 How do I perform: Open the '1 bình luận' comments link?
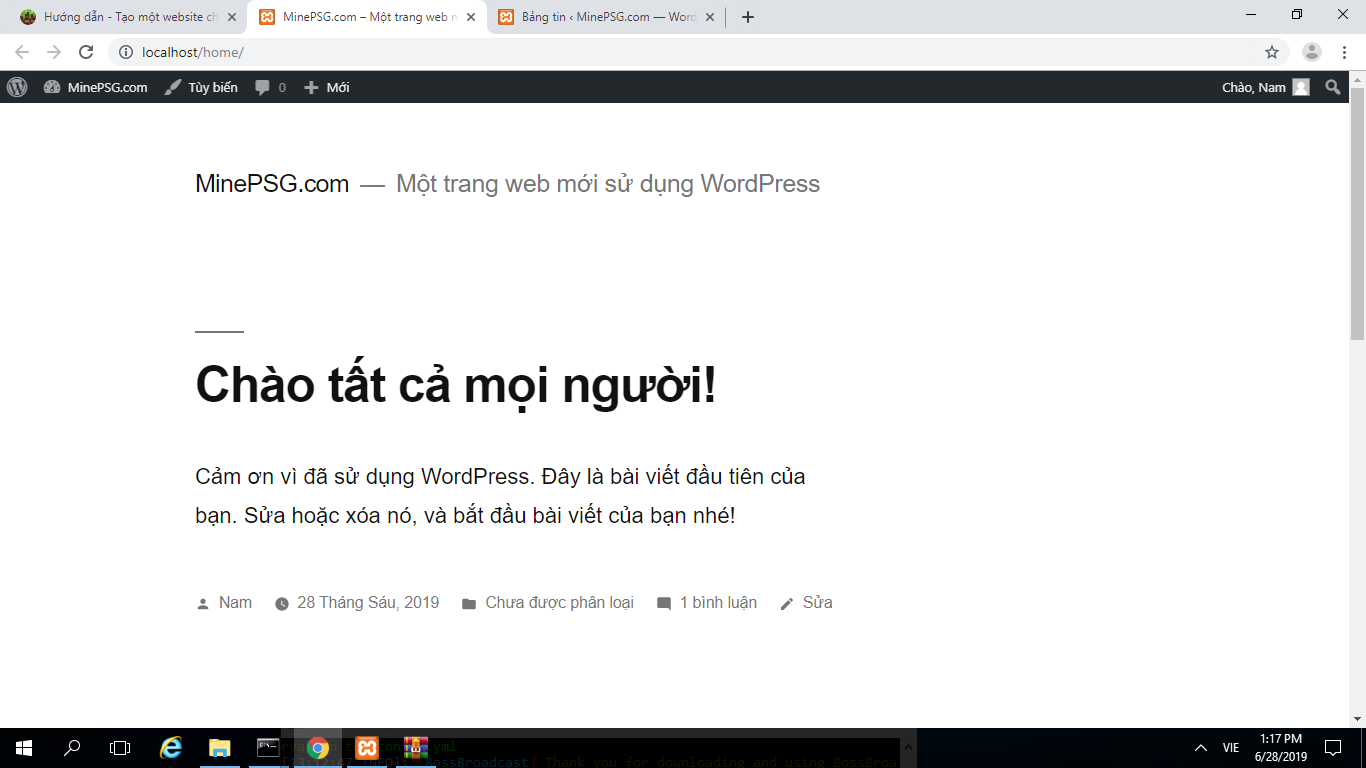pos(718,603)
